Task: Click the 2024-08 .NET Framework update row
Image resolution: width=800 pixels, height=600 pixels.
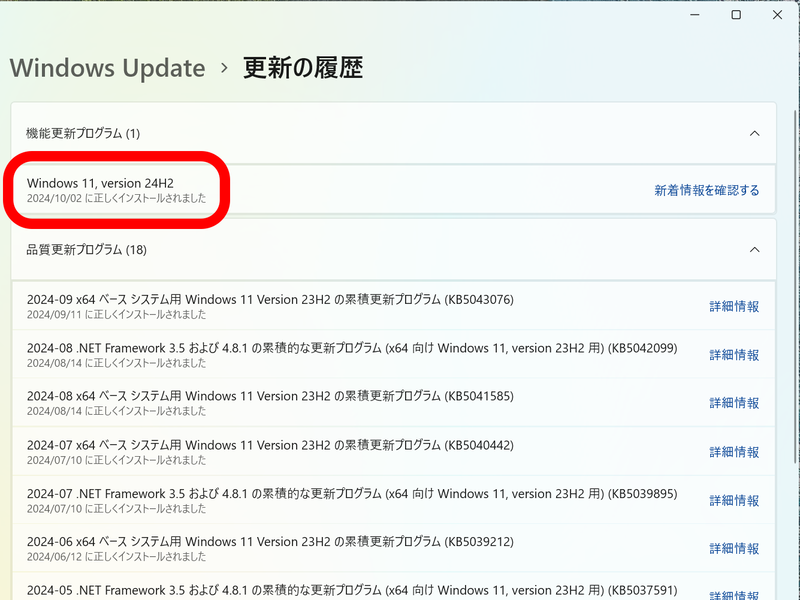Action: pos(300,354)
